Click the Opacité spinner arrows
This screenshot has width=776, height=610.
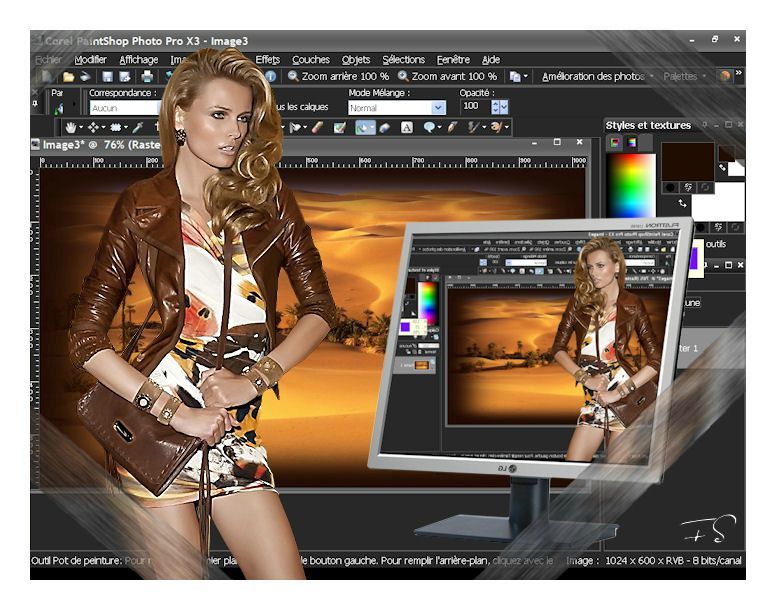coord(495,106)
